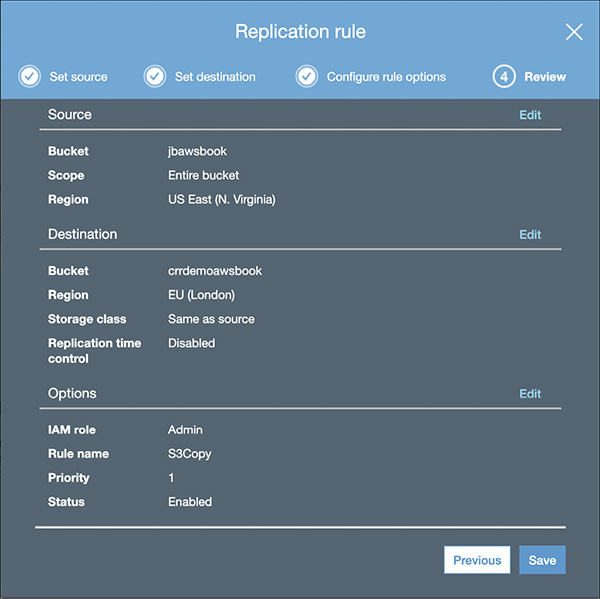
Task: Edit the Destination section
Action: [530, 235]
